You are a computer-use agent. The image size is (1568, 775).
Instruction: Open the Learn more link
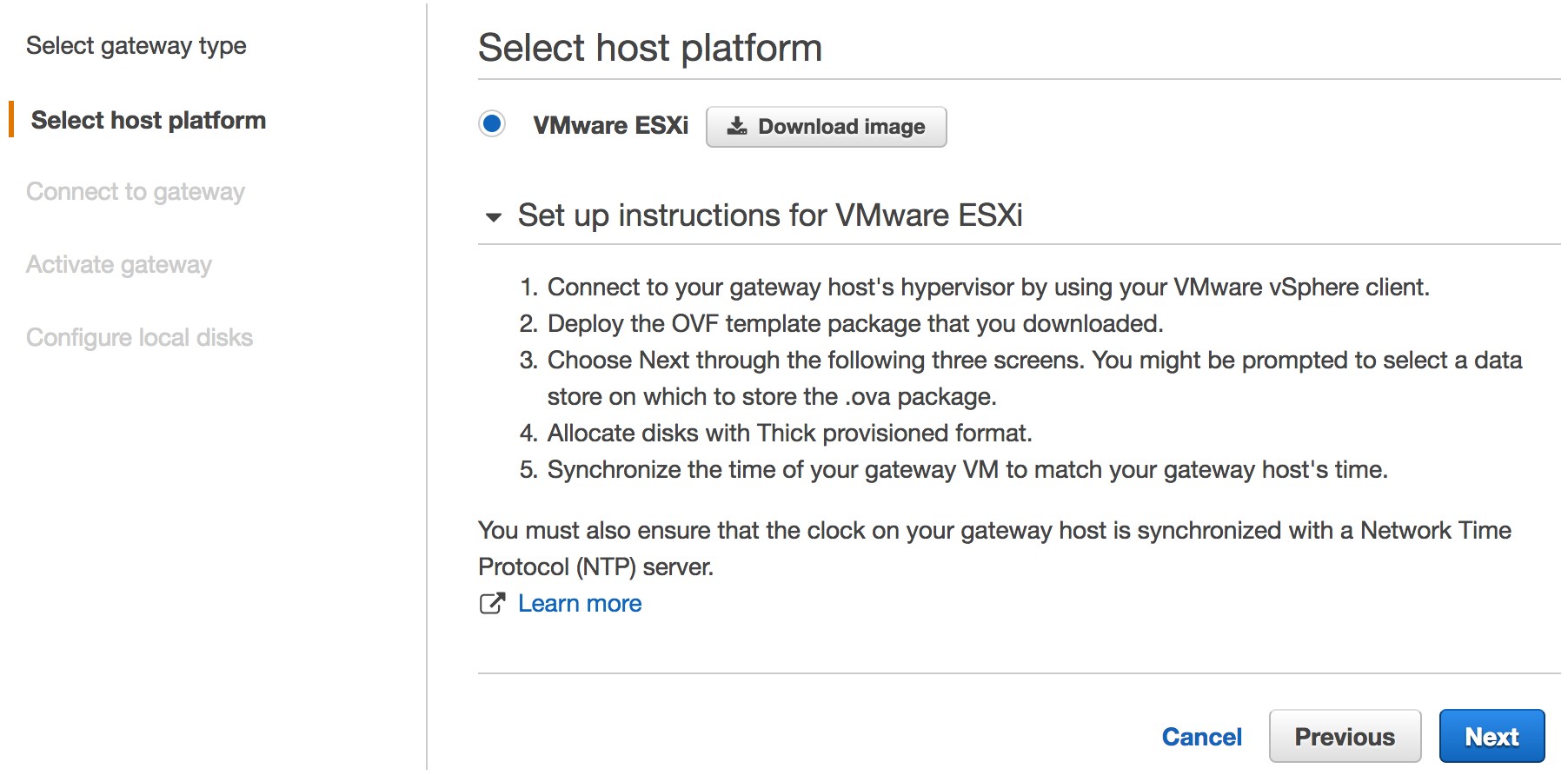(x=580, y=603)
